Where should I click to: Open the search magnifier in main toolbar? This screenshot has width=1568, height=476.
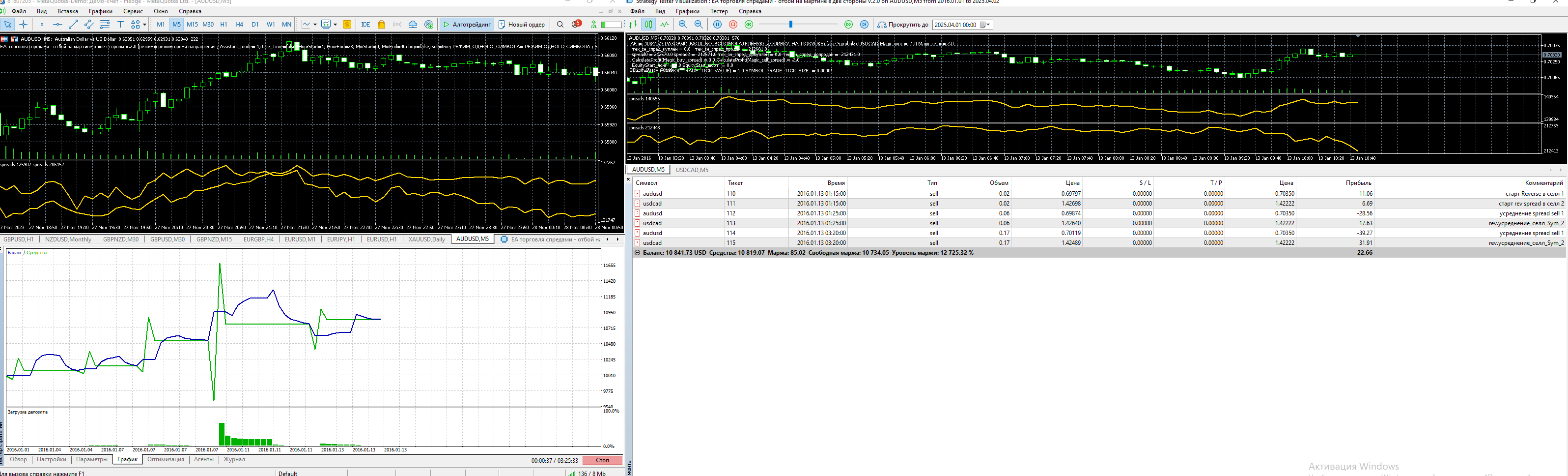560,25
